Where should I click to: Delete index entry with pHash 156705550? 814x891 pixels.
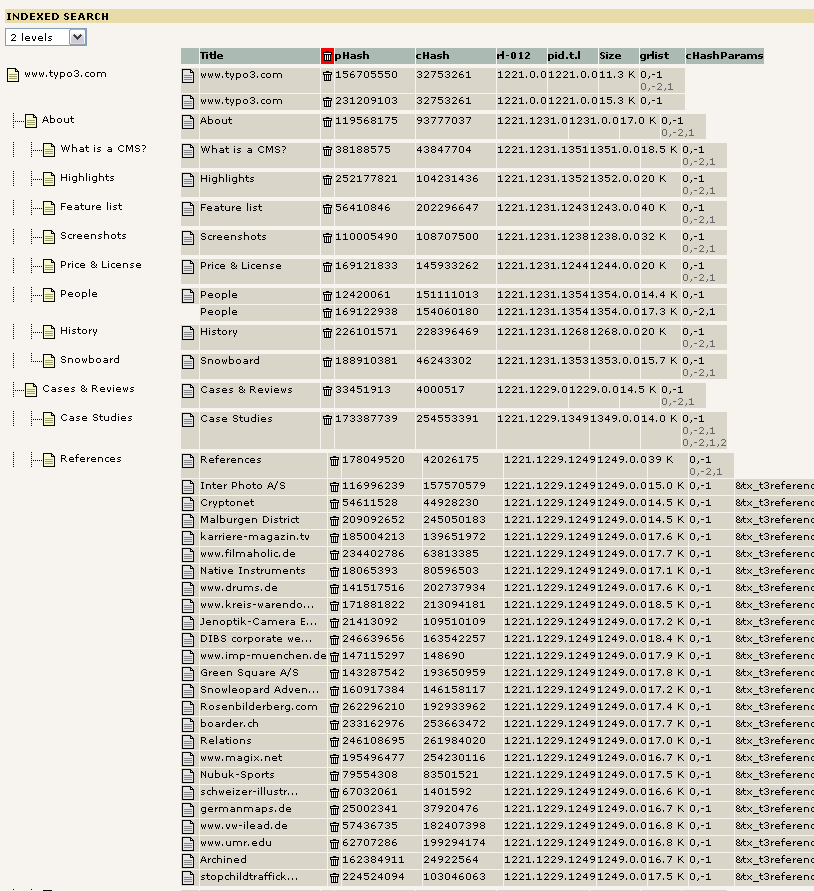327,76
